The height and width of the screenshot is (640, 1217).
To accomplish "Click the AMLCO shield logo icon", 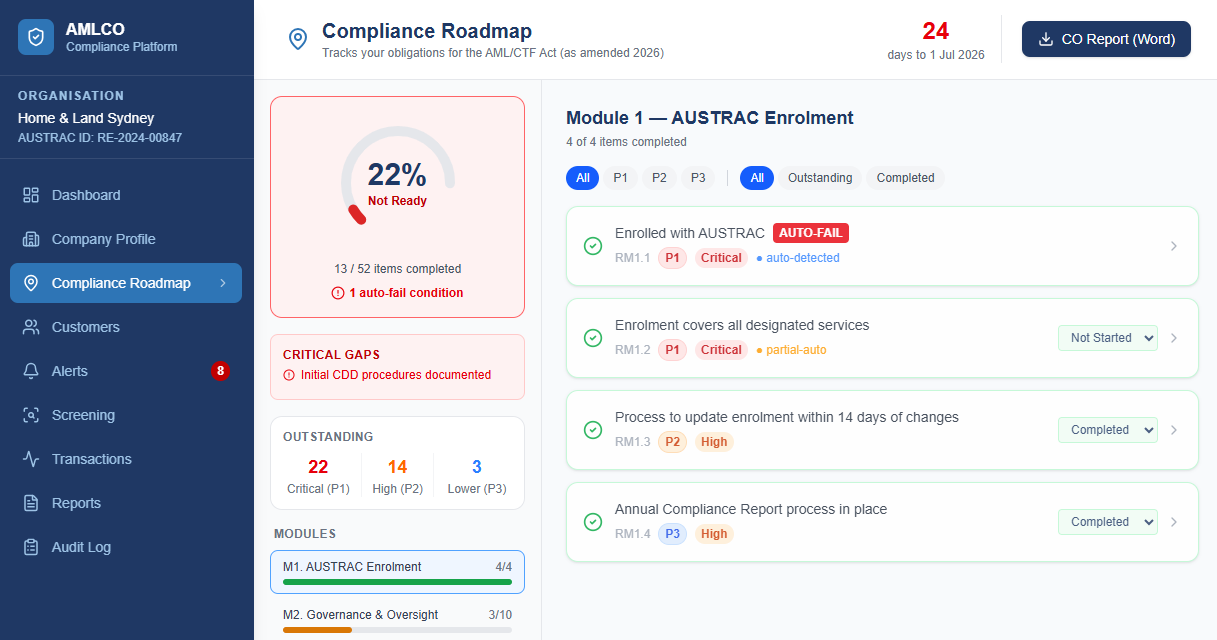I will coord(36,37).
